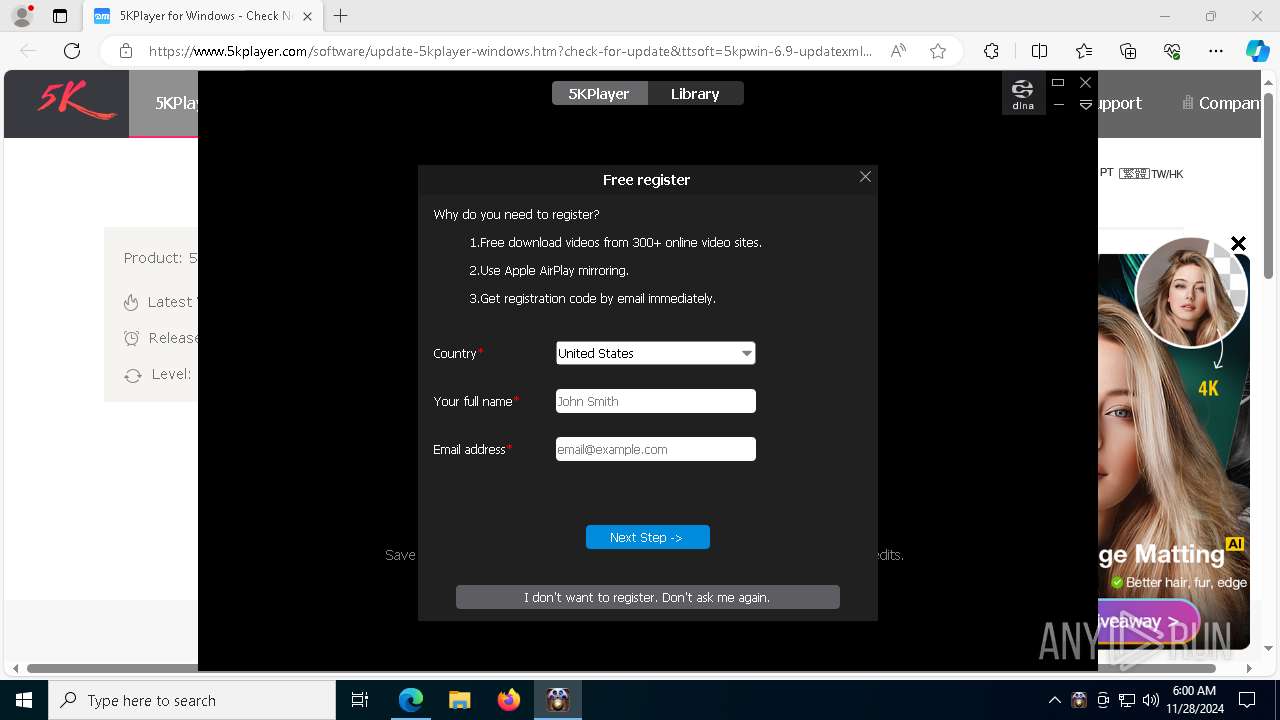Open the DLNA icon in 5KPlayer

pyautogui.click(x=1023, y=94)
